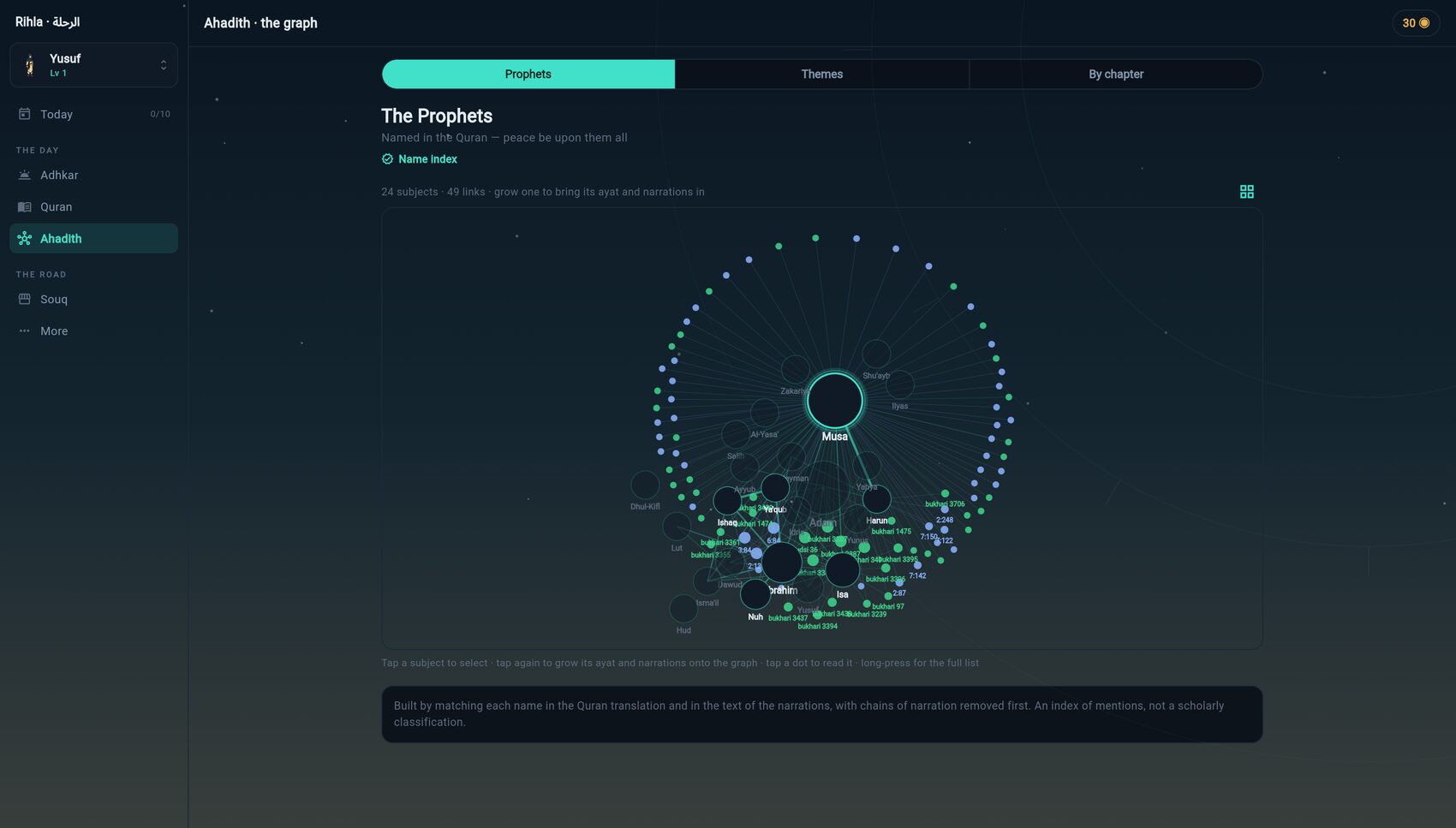Expand the Yusuf profile switcher
Viewport: 1456px width, 828px height.
click(x=93, y=65)
